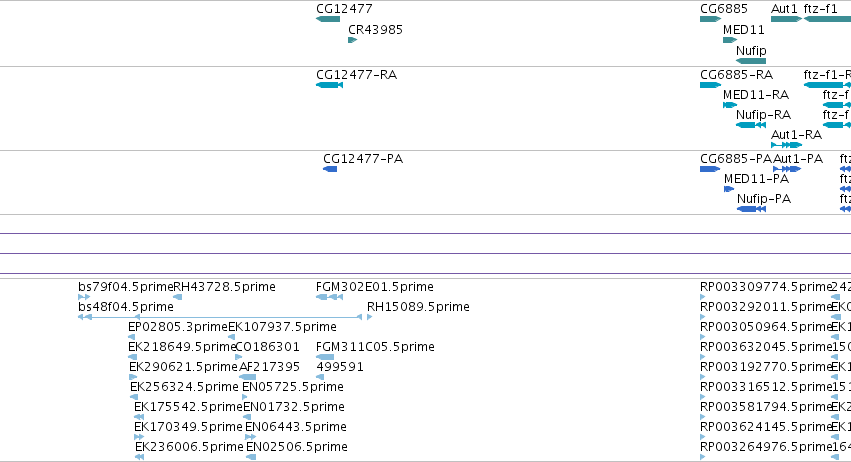Click the AF217395 cDNA feature bar
Image resolution: width=851 pixels, height=462 pixels.
click(x=247, y=377)
